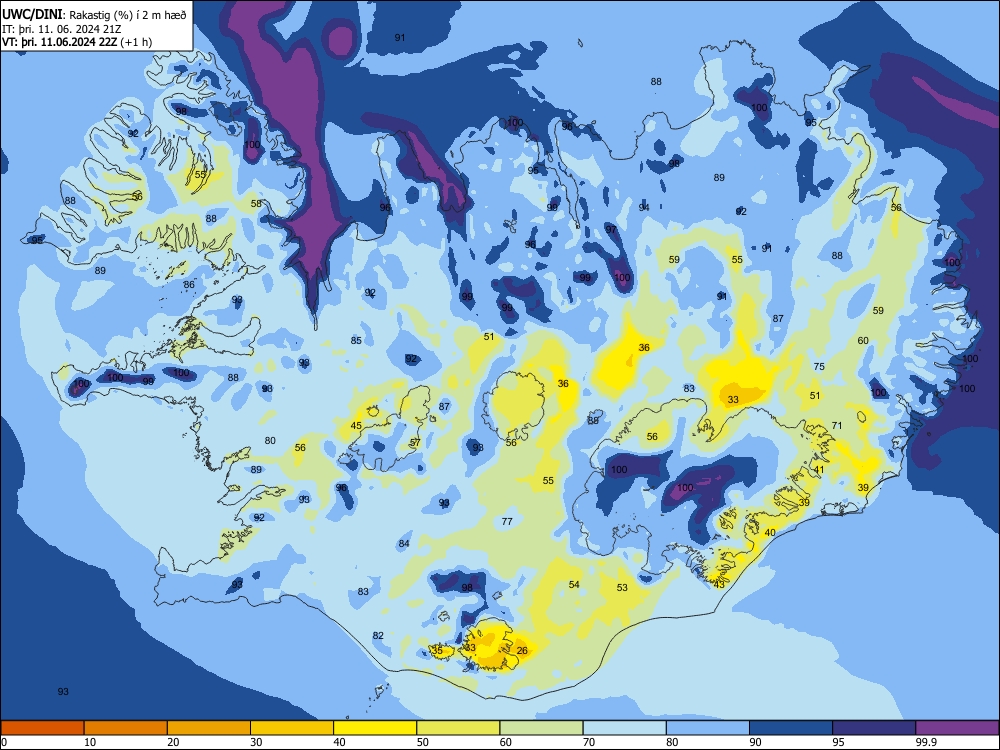Click the '94' humidity value on the map
The width and height of the screenshot is (1000, 750).
click(x=644, y=207)
